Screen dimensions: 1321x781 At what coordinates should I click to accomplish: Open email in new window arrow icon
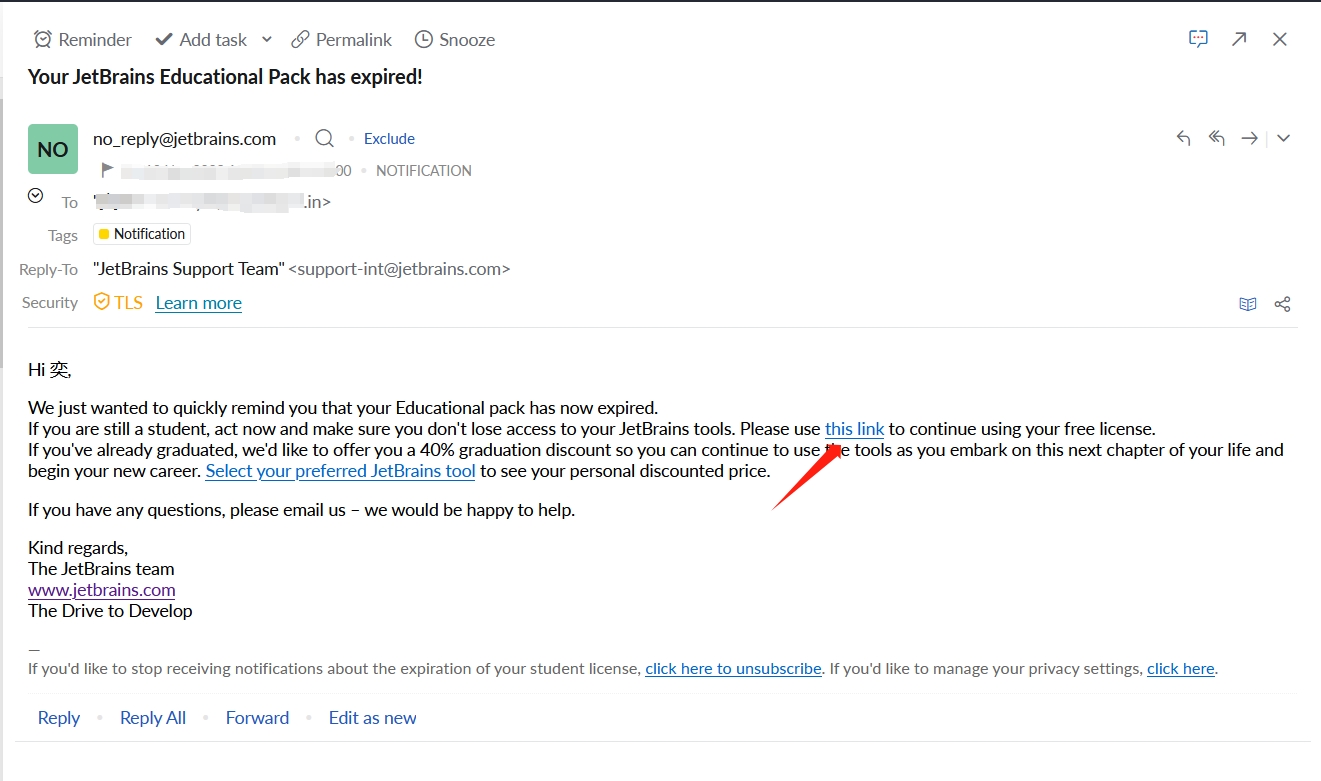(1239, 39)
